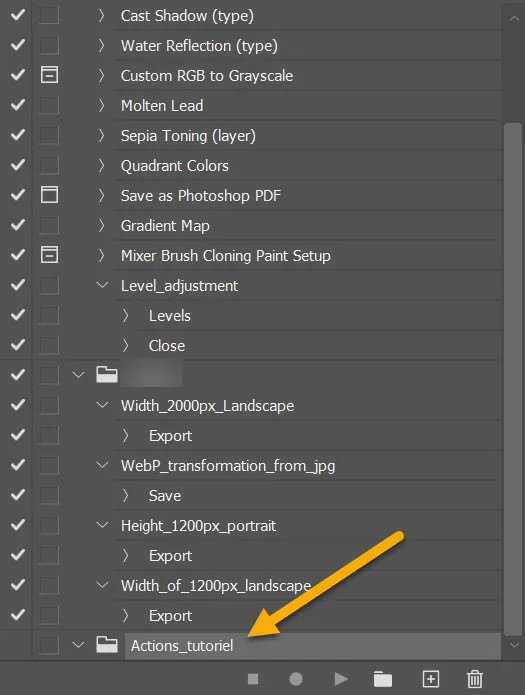Disable Quadrant Colors via its checkmark
Image resolution: width=525 pixels, height=695 pixels.
(18, 165)
